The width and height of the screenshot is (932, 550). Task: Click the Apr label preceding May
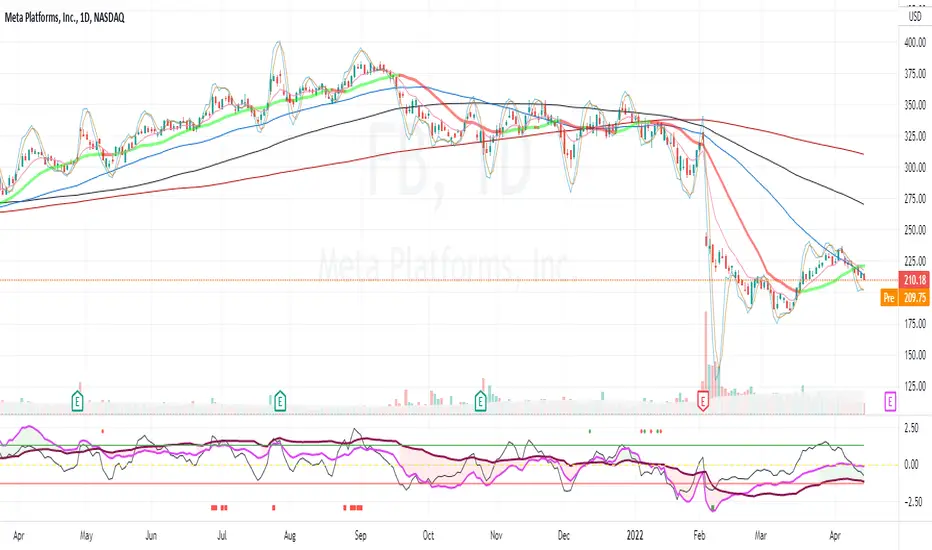click(18, 536)
